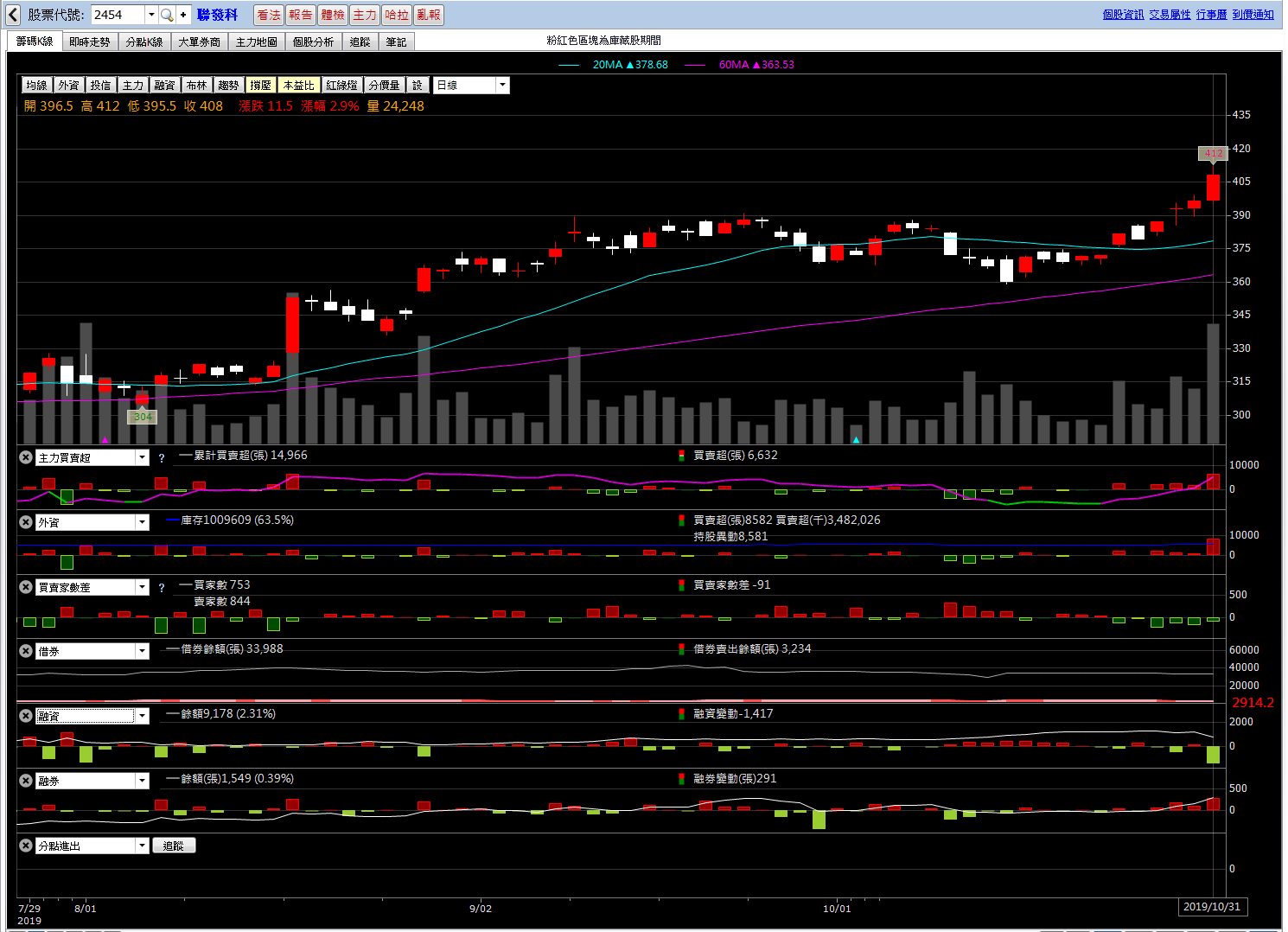Toggle the 均線 moving average overlay
The height and width of the screenshot is (932, 1288).
[36, 85]
